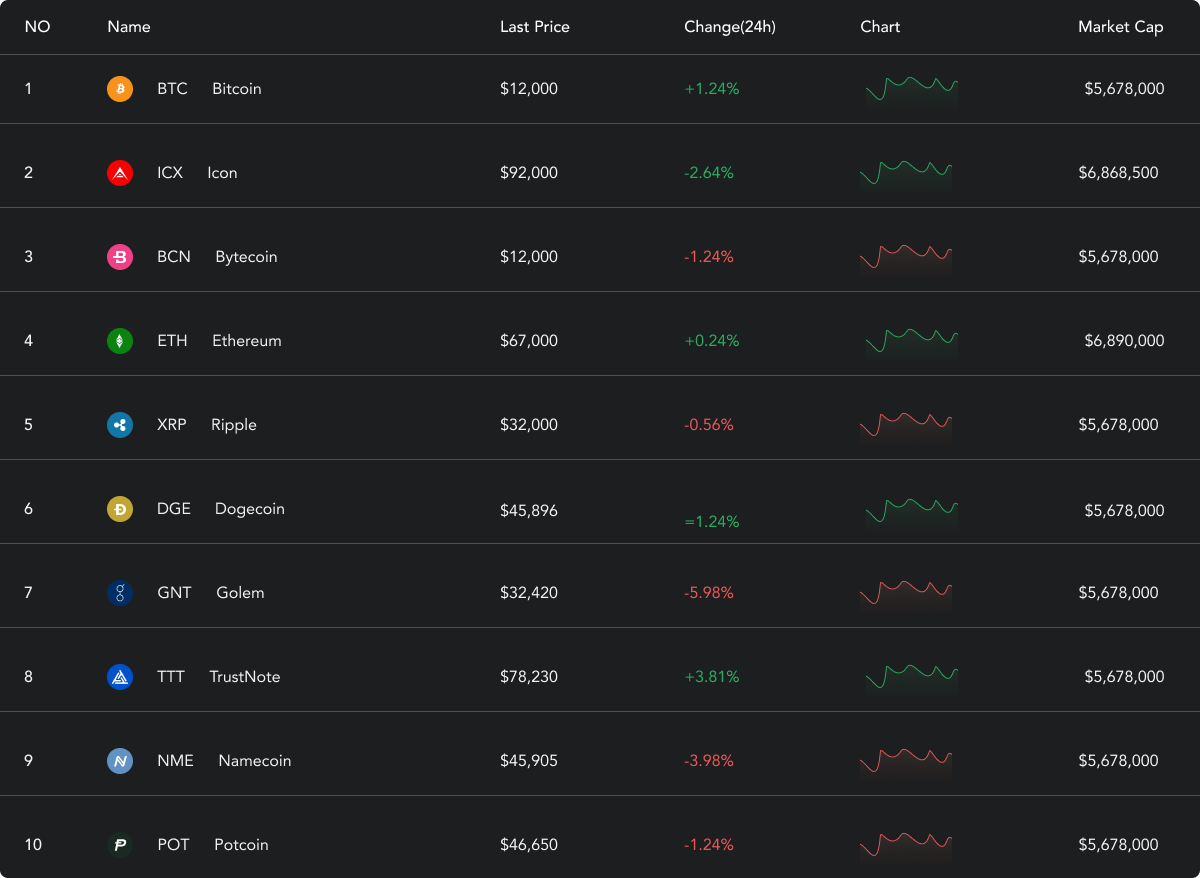Click the blue Ripple XRP icon
Image resolution: width=1200 pixels, height=878 pixels.
120,425
